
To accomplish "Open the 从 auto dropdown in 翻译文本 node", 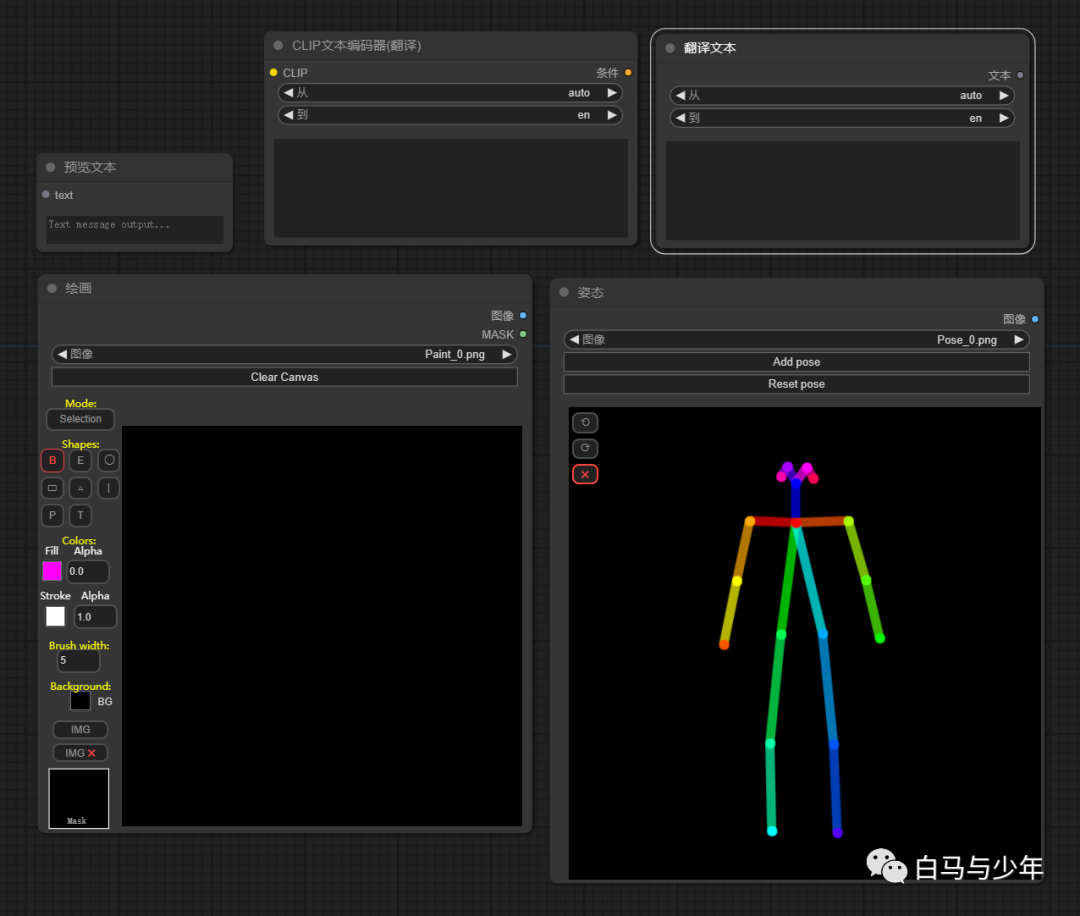I will point(842,96).
